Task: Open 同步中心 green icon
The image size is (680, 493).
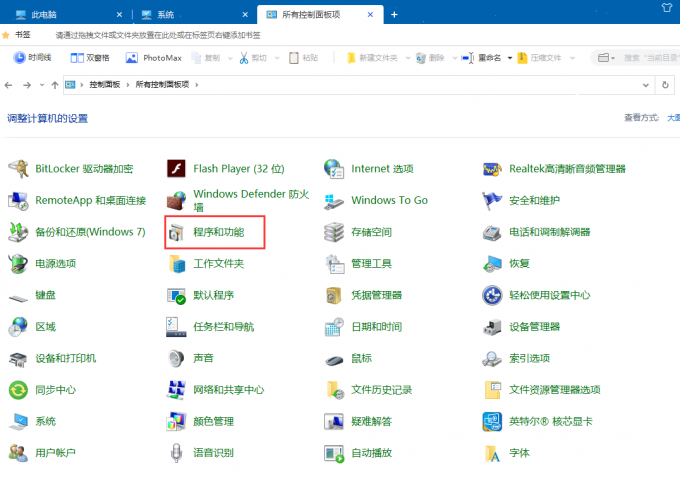Action: pos(18,390)
